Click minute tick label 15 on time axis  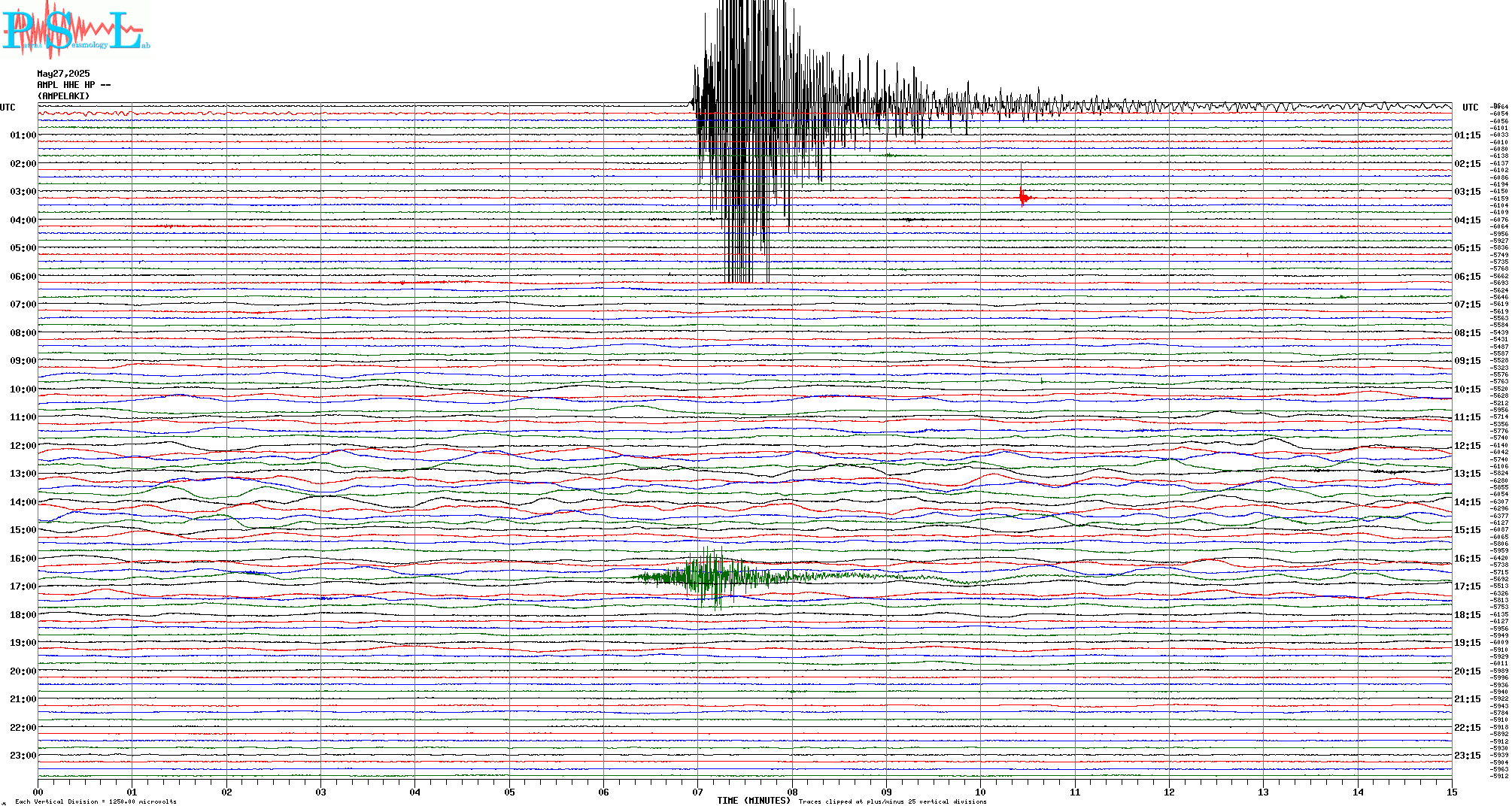pyautogui.click(x=1452, y=792)
